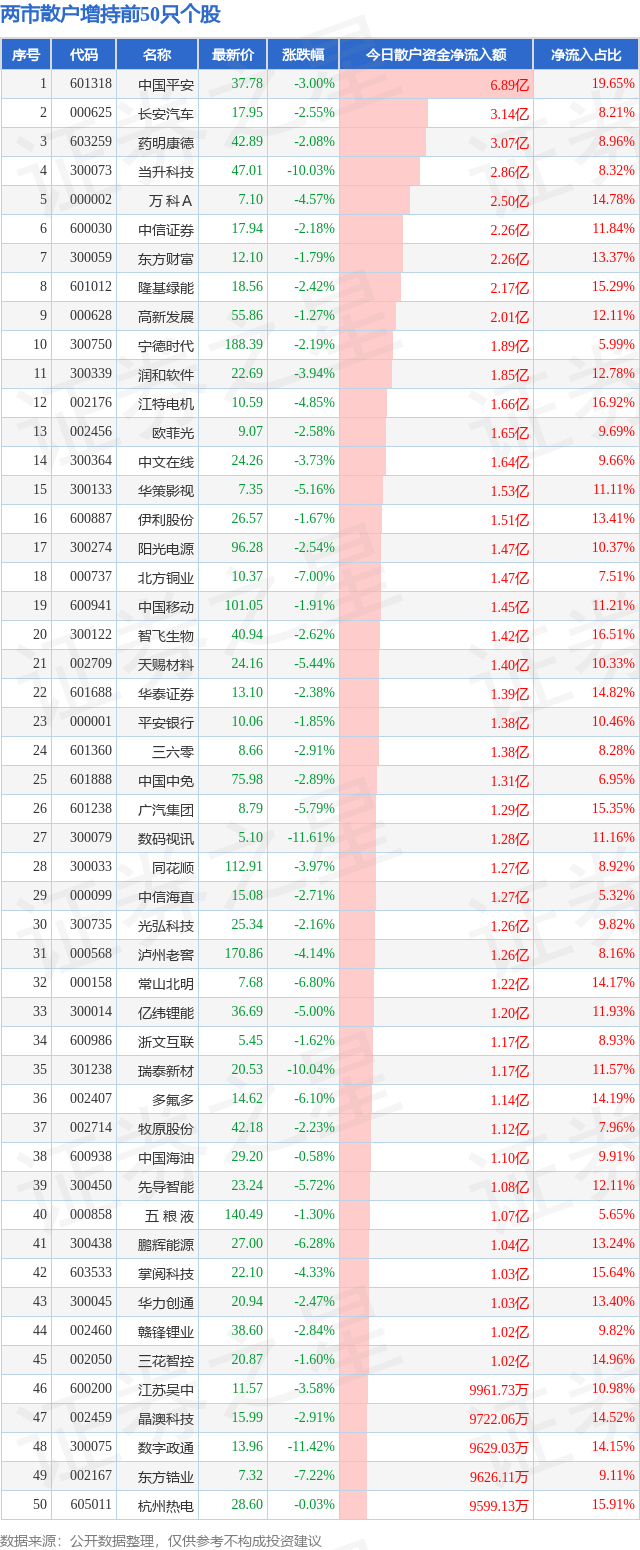640x1550 pixels.
Task: Click the 代码 column header
Action: (x=84, y=55)
